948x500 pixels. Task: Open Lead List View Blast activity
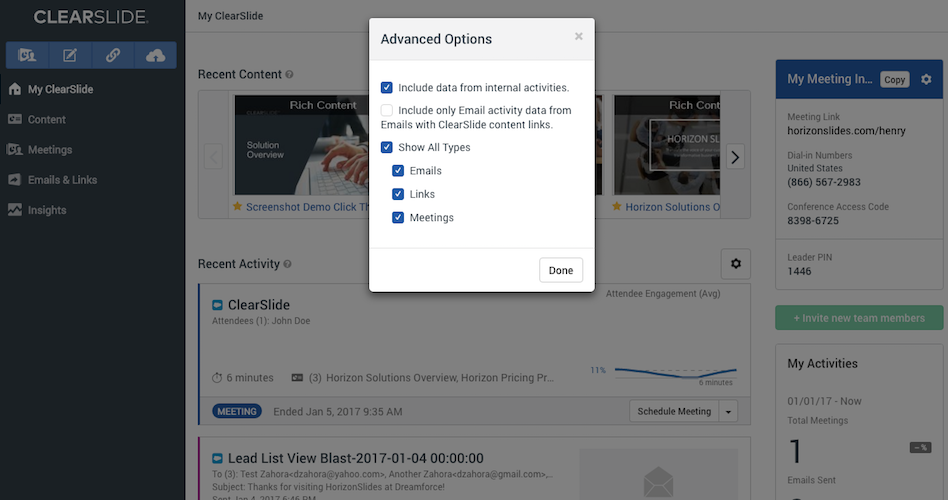pyautogui.click(x=356, y=458)
